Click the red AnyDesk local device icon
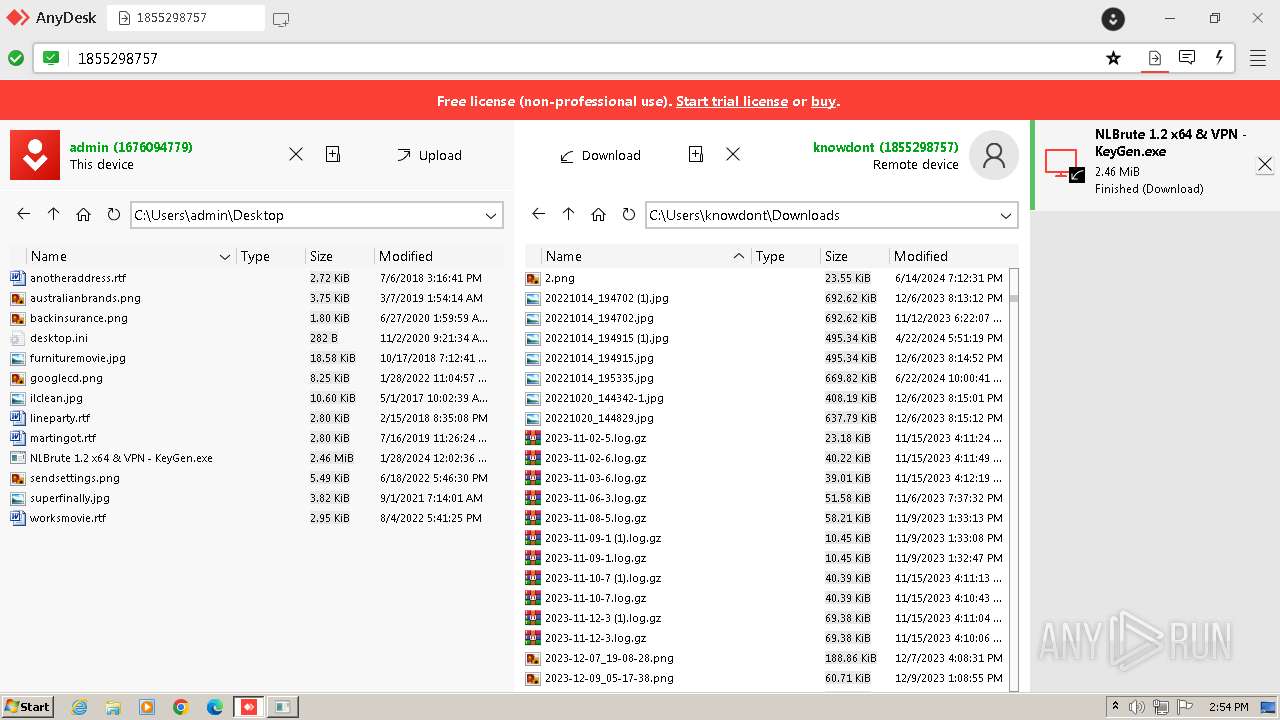 pyautogui.click(x=35, y=155)
